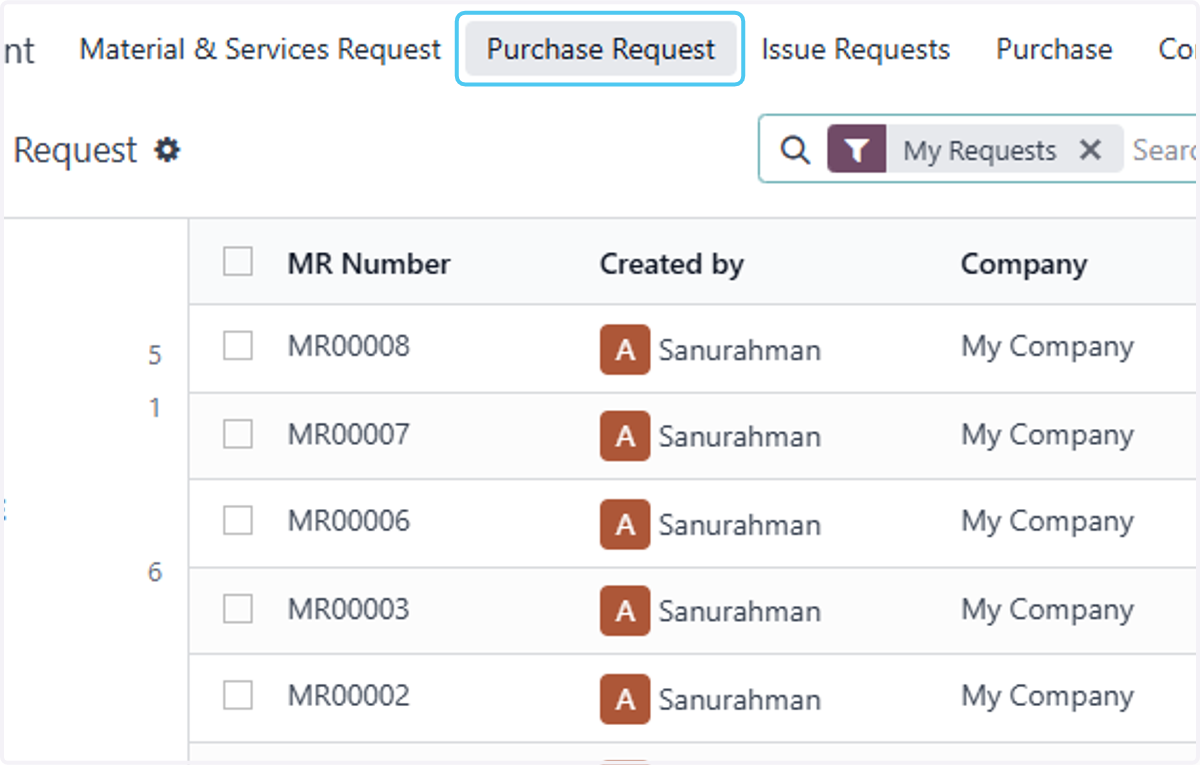Click the name Sanurahman in the MR00002 row
Image resolution: width=1200 pixels, height=765 pixels.
pyautogui.click(x=740, y=700)
